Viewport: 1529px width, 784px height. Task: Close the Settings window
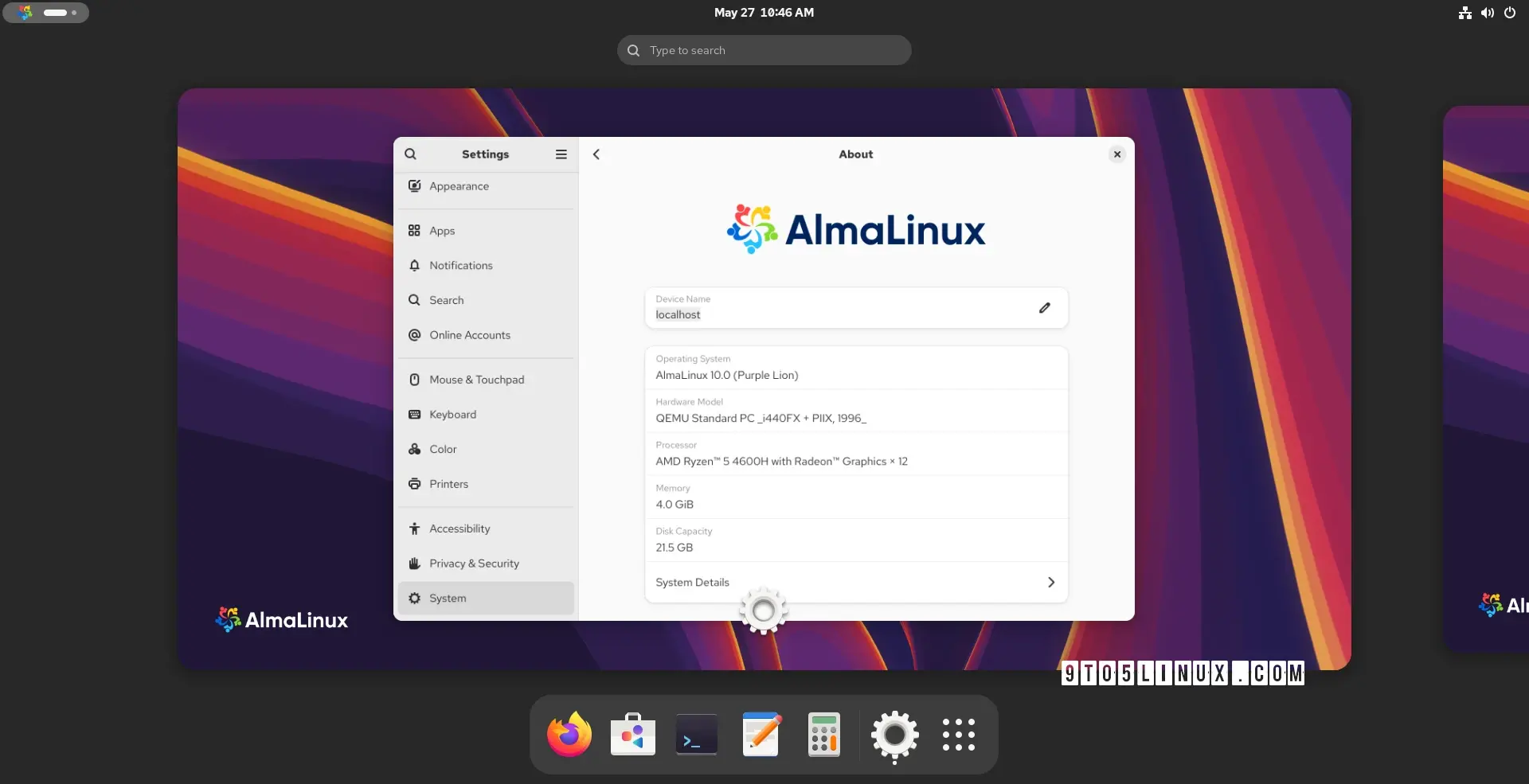click(1117, 154)
